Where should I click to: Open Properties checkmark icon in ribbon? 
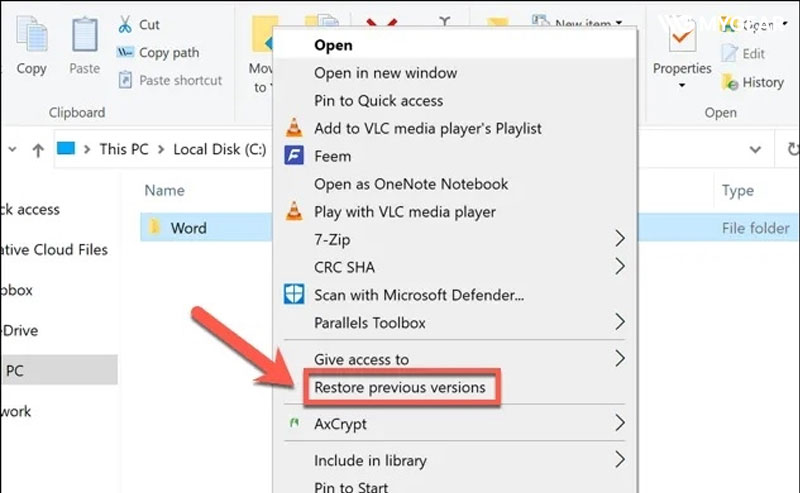pyautogui.click(x=682, y=38)
